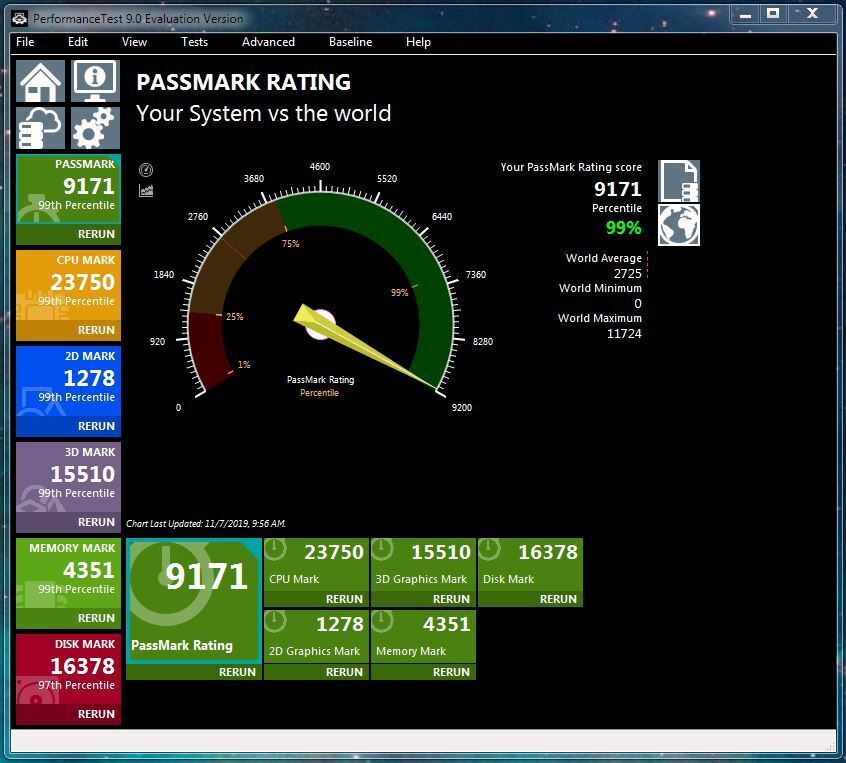The height and width of the screenshot is (763, 846).
Task: Open the Help menu
Action: tap(418, 42)
